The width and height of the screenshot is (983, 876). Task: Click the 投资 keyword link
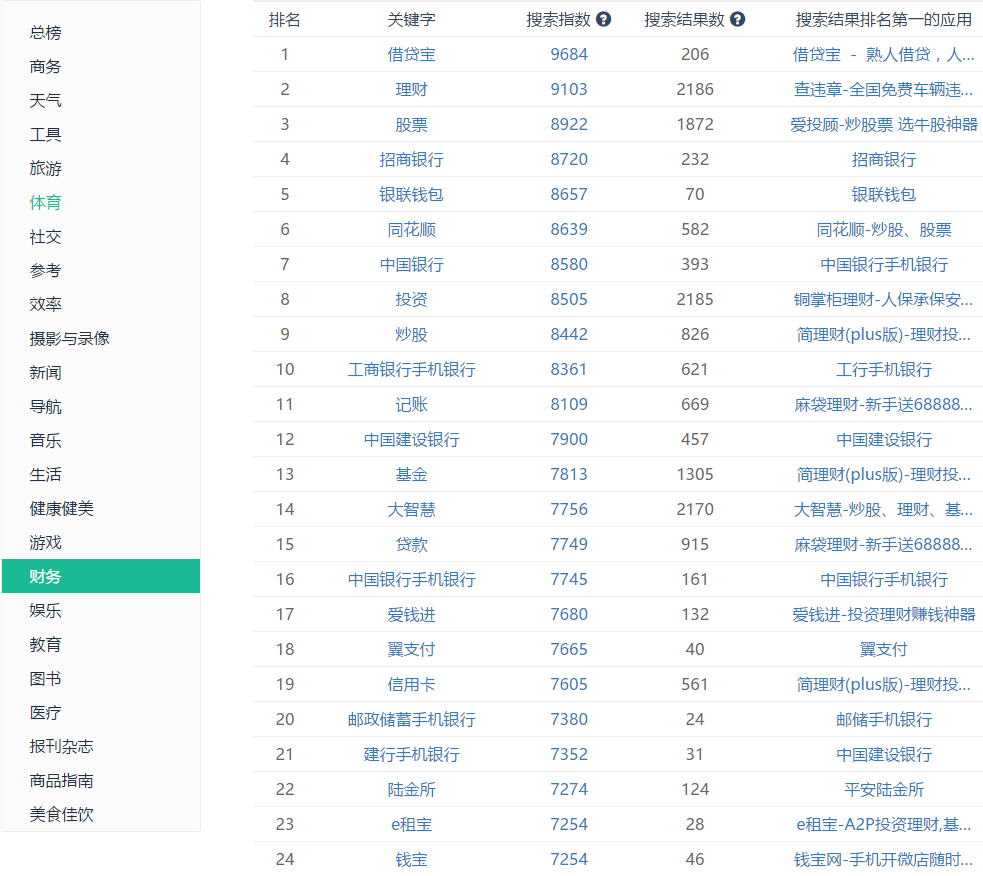[x=411, y=300]
